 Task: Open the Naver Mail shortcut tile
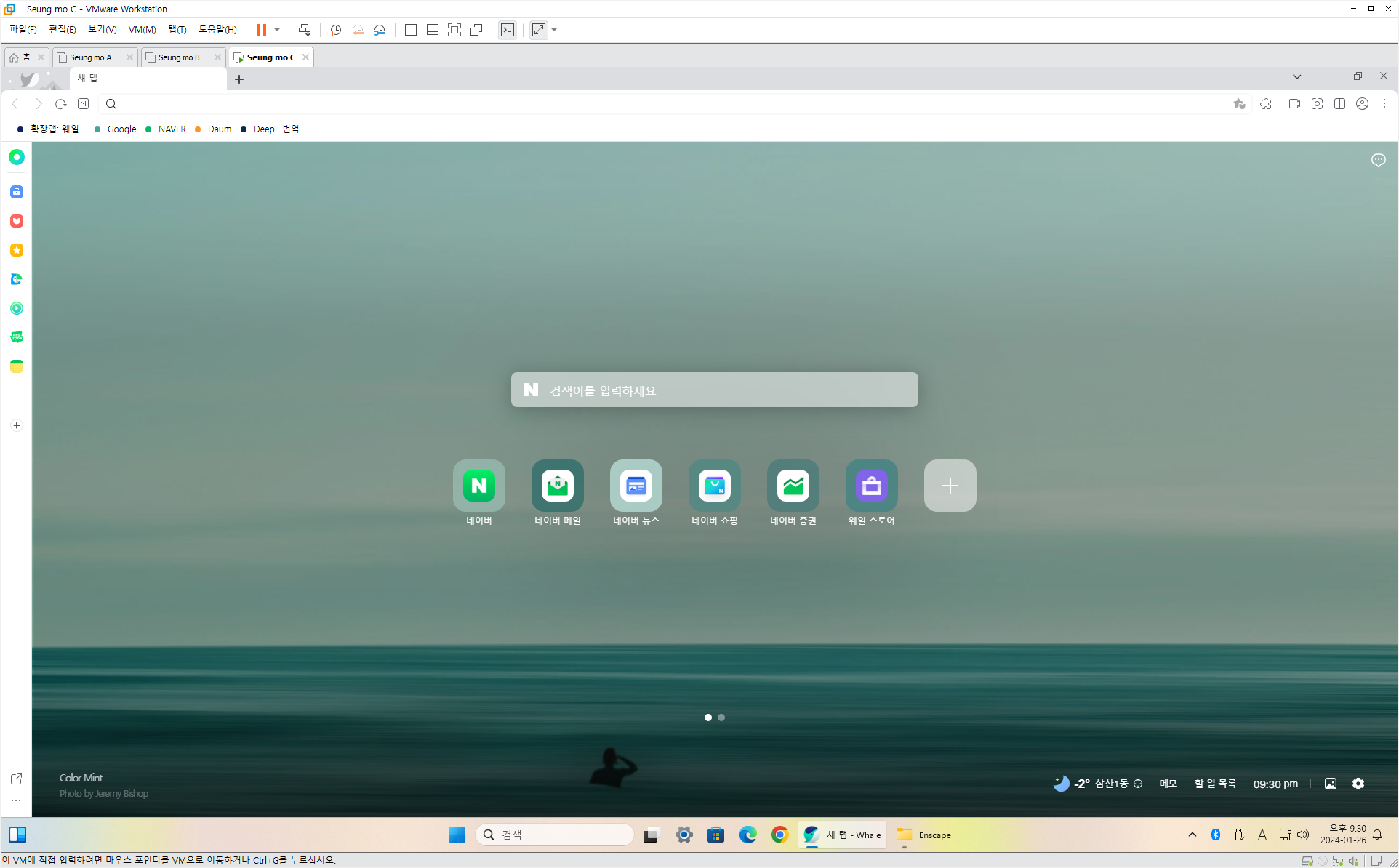(557, 486)
